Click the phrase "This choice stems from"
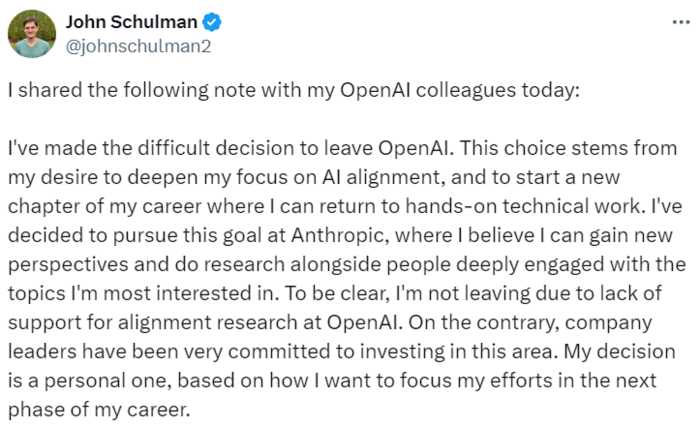 coord(568,149)
